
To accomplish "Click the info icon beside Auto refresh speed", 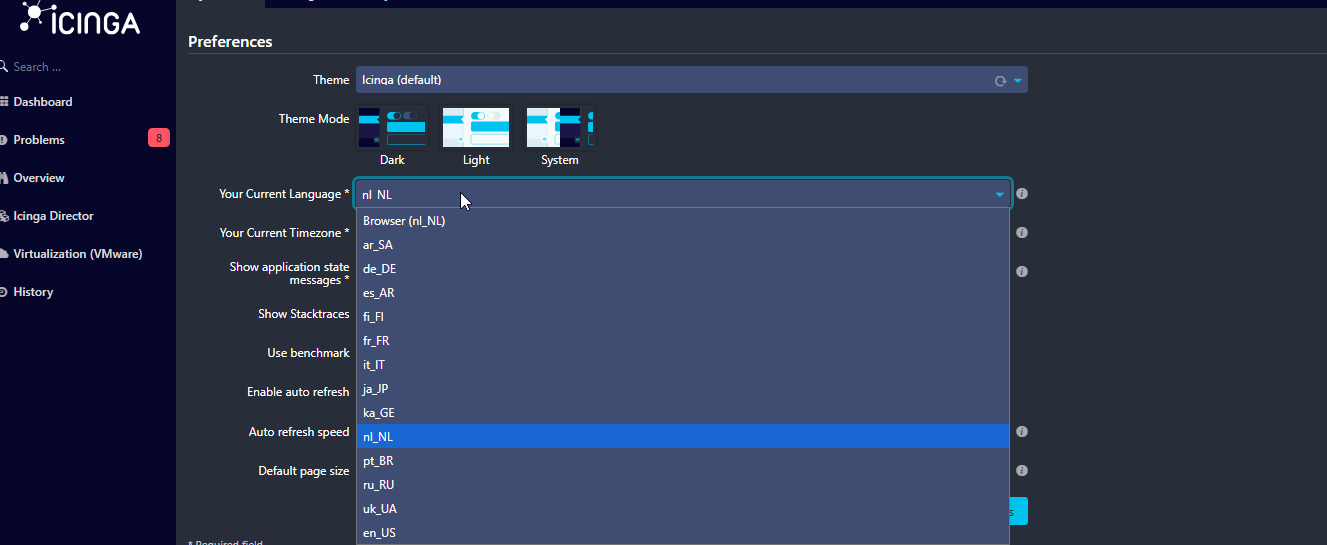I will pyautogui.click(x=1022, y=432).
